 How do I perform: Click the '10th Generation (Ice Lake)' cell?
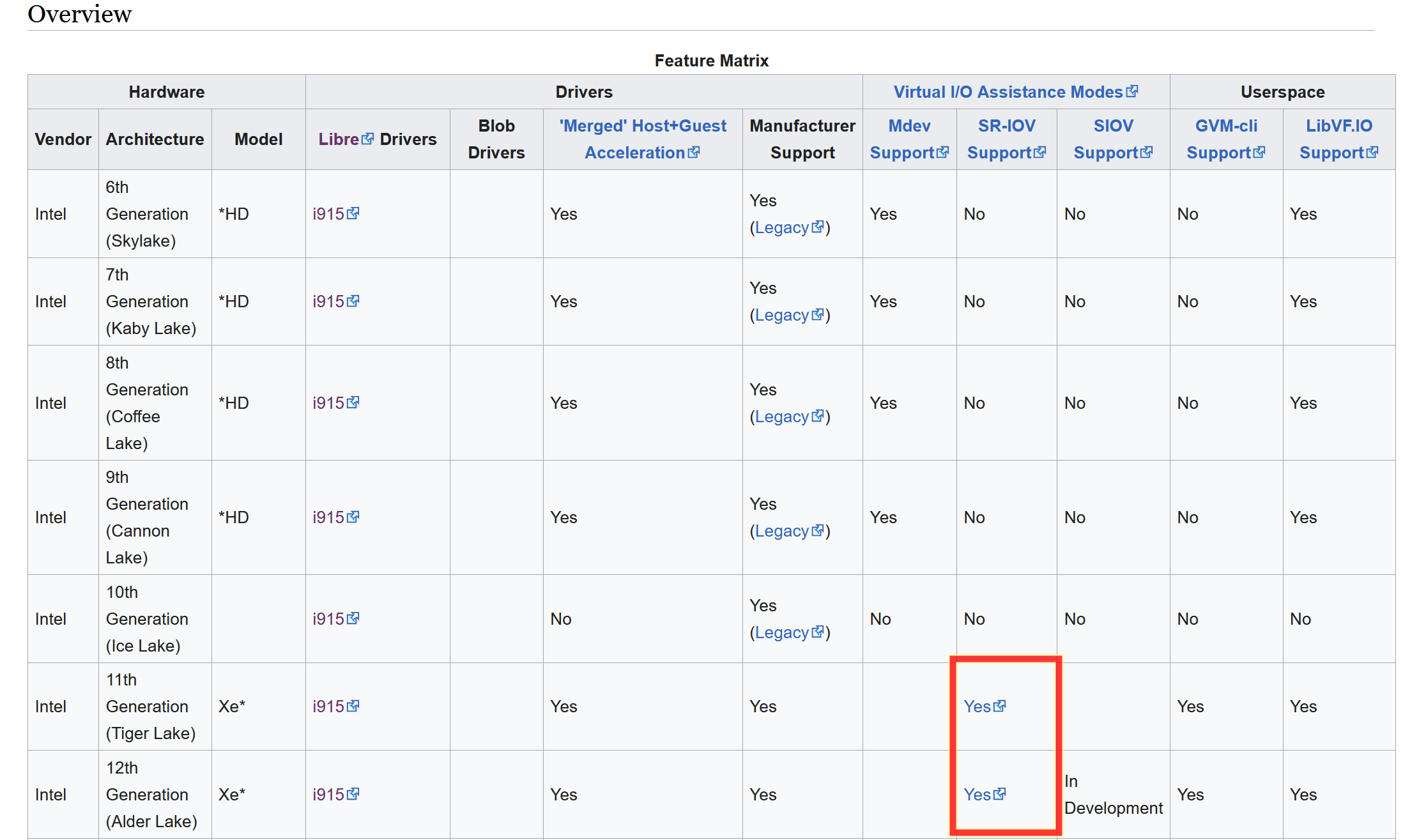pyautogui.click(x=155, y=619)
